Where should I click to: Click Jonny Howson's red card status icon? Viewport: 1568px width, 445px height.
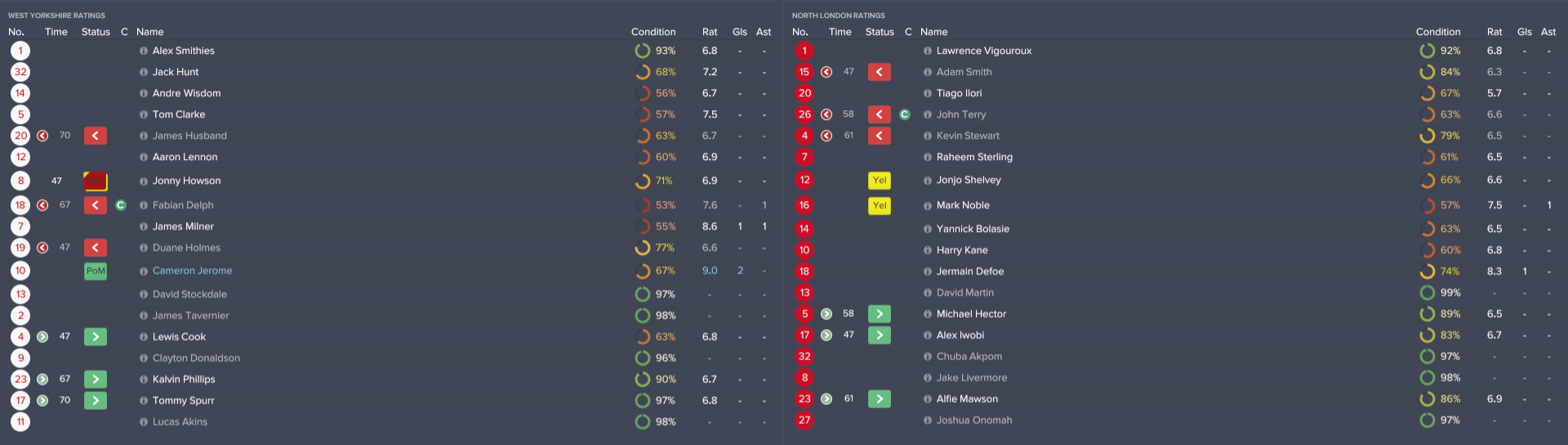pos(96,181)
